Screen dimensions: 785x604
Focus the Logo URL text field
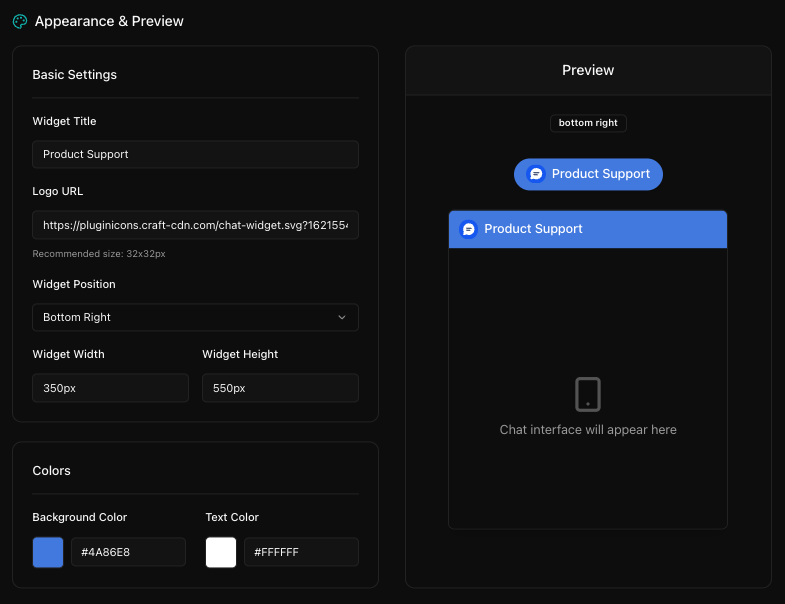pyautogui.click(x=195, y=225)
